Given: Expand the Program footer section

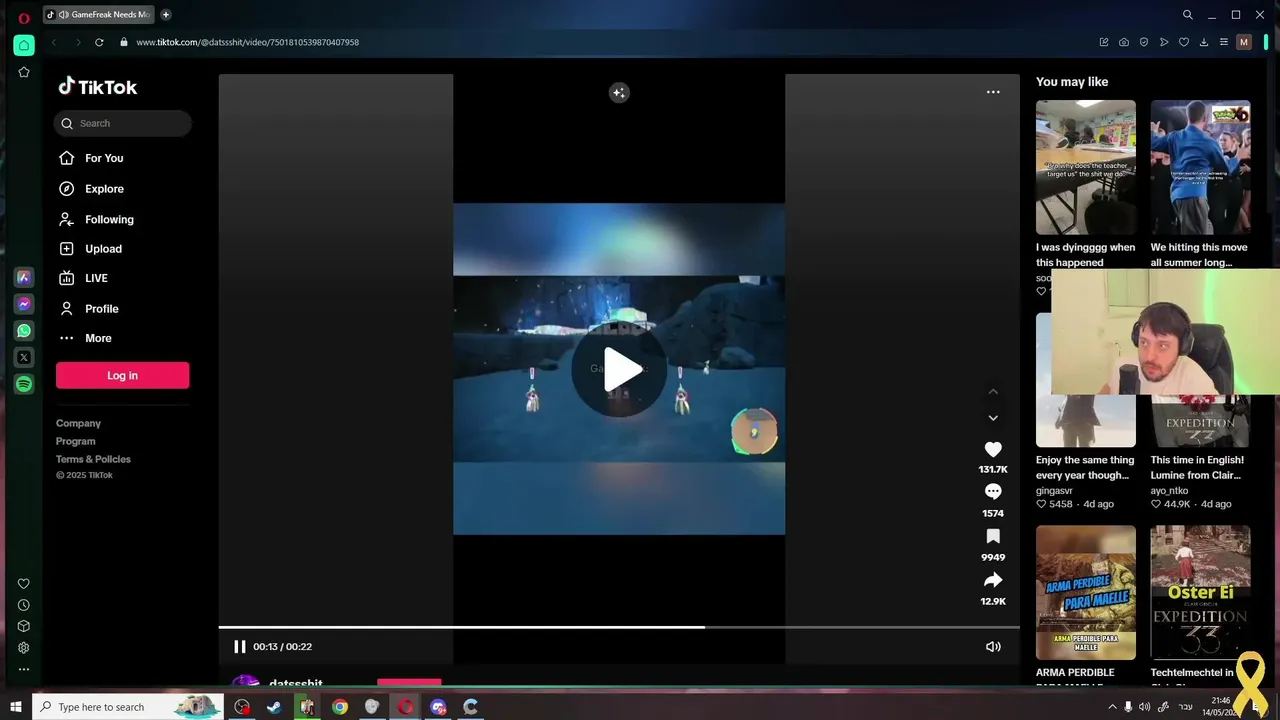Looking at the screenshot, I should click(x=76, y=441).
